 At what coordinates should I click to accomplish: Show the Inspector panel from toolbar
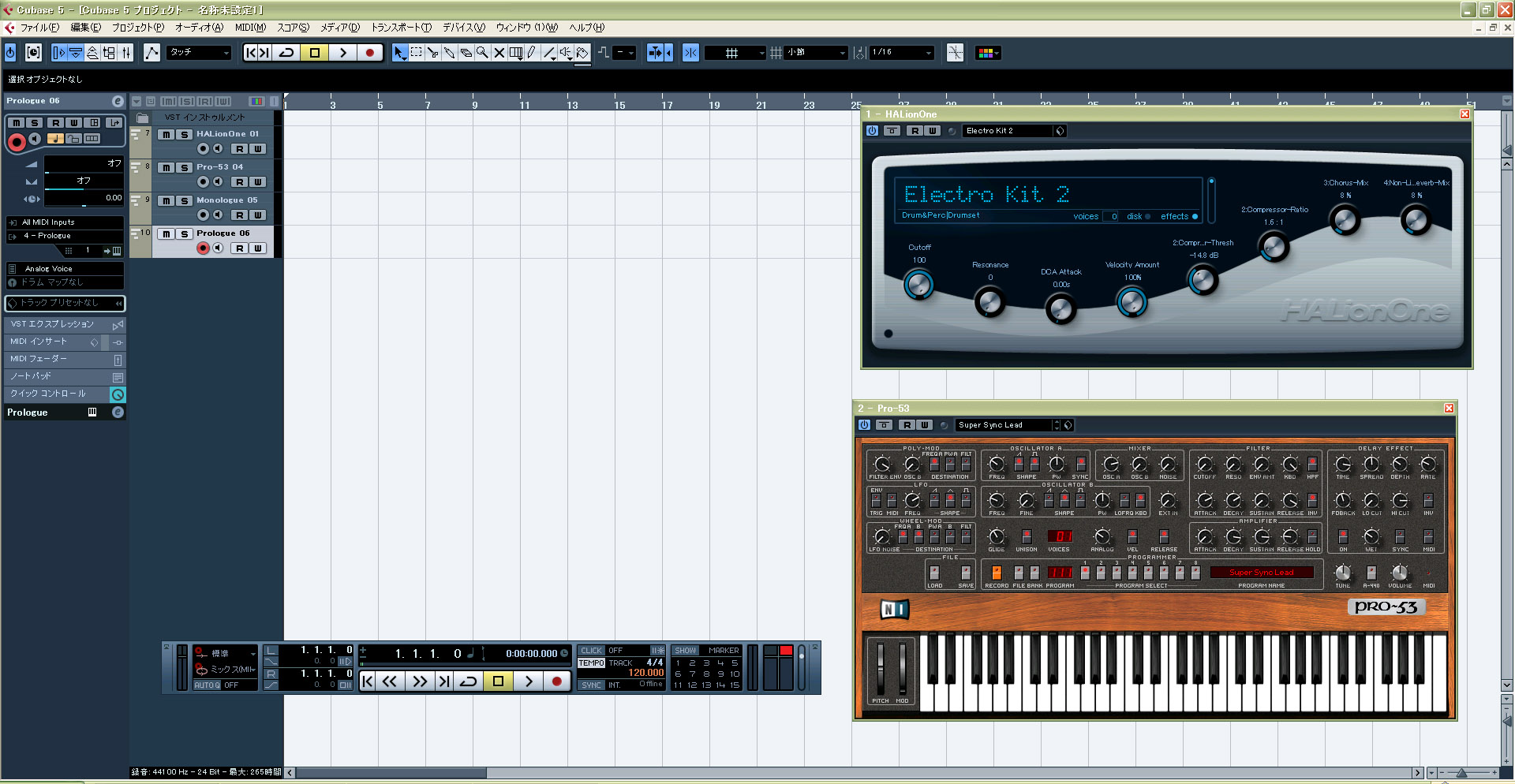[x=59, y=53]
